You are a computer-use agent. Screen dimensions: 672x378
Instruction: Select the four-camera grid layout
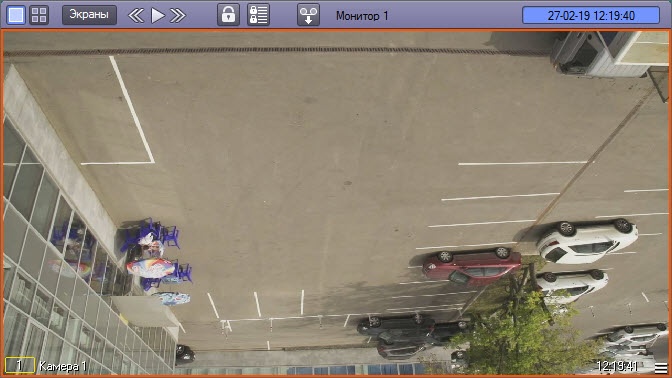39,15
